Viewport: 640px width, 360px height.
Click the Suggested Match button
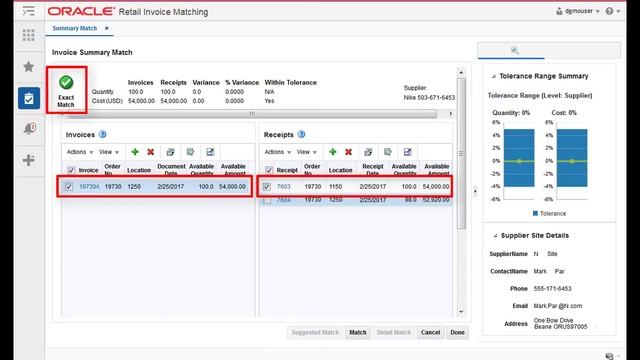tap(315, 332)
